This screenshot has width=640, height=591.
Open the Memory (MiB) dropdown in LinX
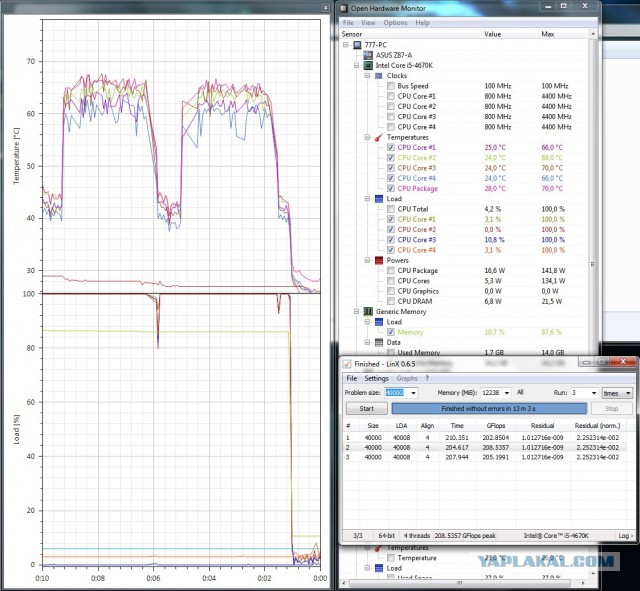(x=507, y=393)
